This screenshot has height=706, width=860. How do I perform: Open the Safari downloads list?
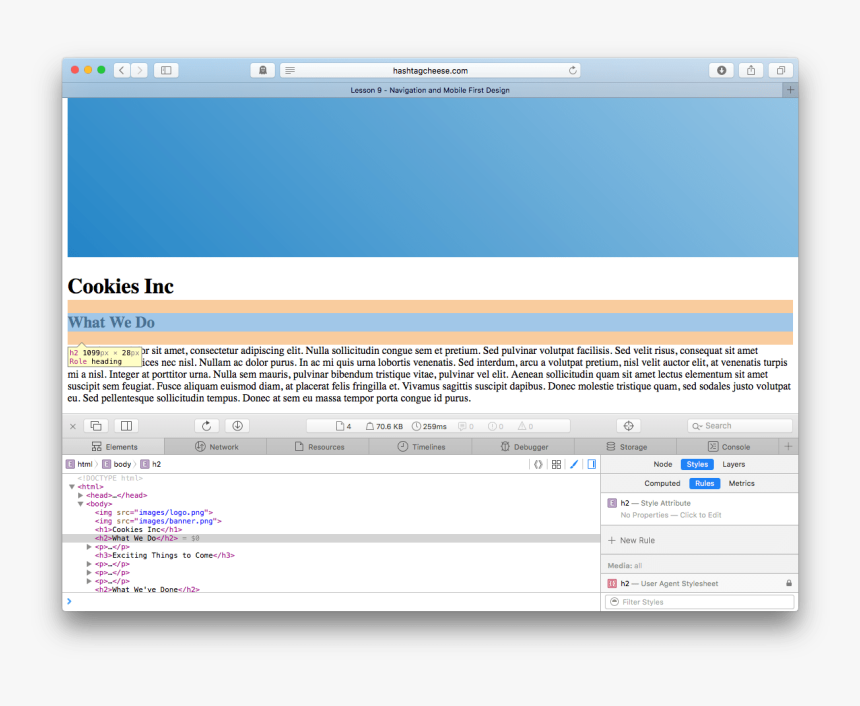721,70
